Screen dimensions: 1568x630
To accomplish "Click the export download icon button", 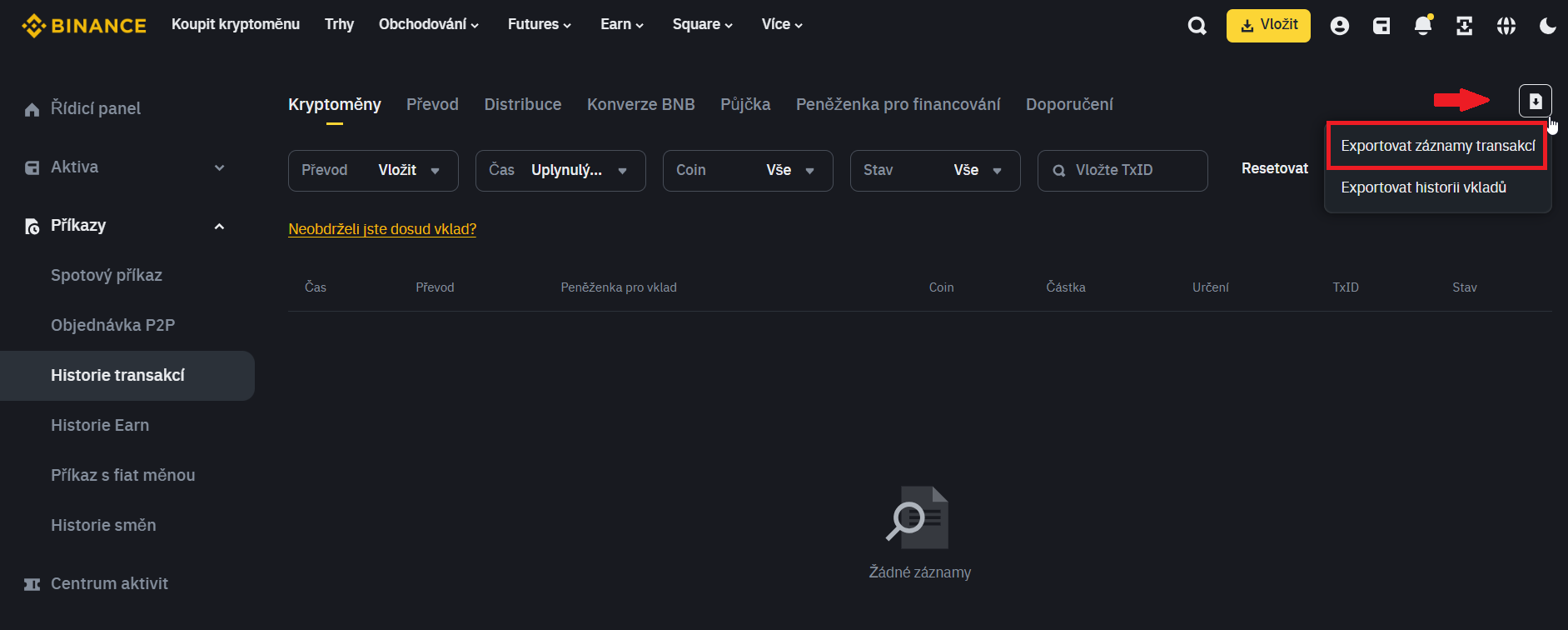I will 1535,102.
